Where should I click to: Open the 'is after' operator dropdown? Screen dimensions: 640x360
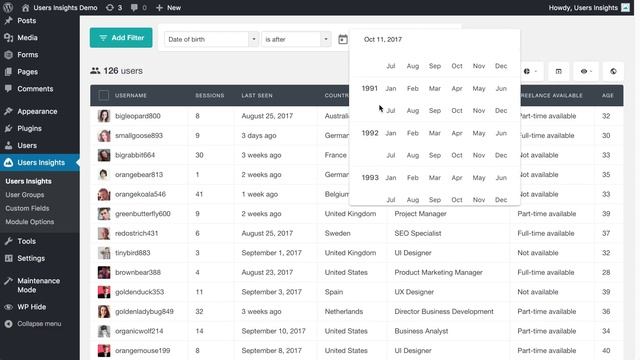[296, 39]
